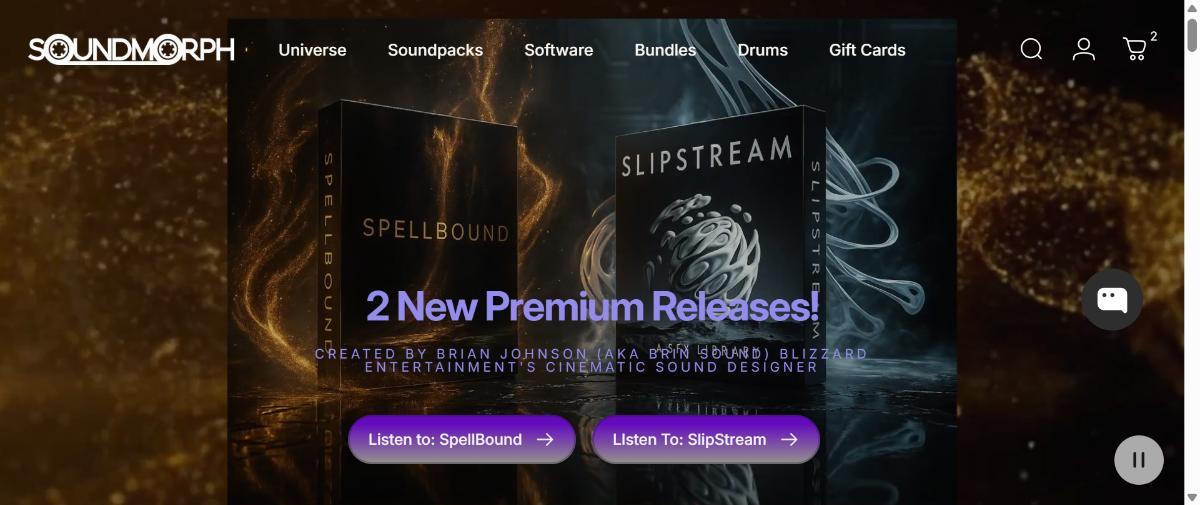Open the Soundpacks menu item
Viewport: 1200px width, 505px height.
click(435, 50)
